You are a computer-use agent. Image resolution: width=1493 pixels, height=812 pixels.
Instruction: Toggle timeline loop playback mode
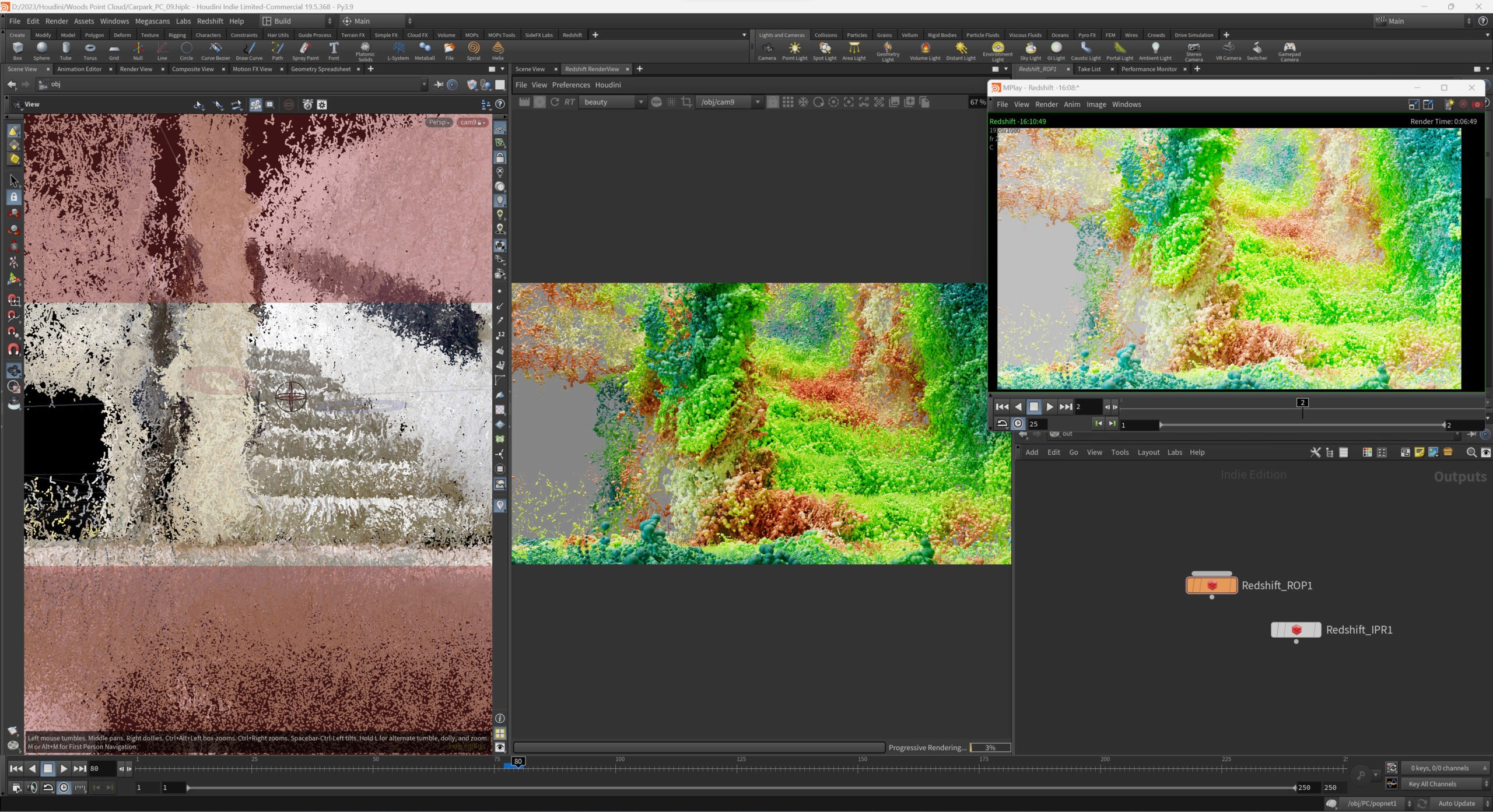click(x=48, y=788)
